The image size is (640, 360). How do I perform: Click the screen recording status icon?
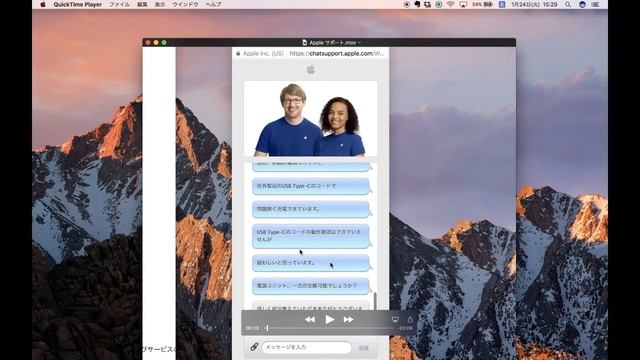(407, 4)
